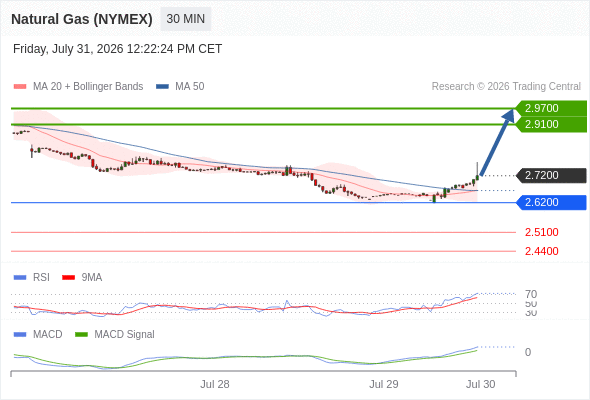Click the MA 20 + Bollinger Bands legend swatch
The width and height of the screenshot is (590, 400).
point(20,87)
